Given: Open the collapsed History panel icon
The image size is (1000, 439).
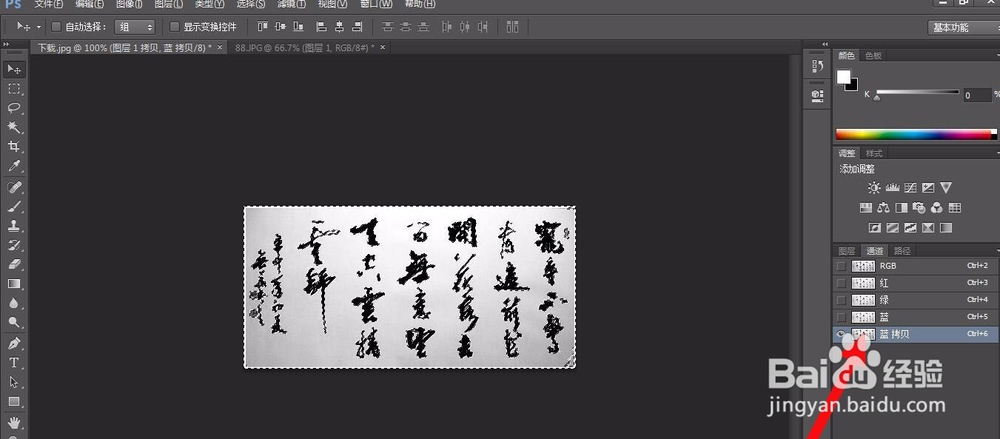Looking at the screenshot, I should (x=817, y=65).
